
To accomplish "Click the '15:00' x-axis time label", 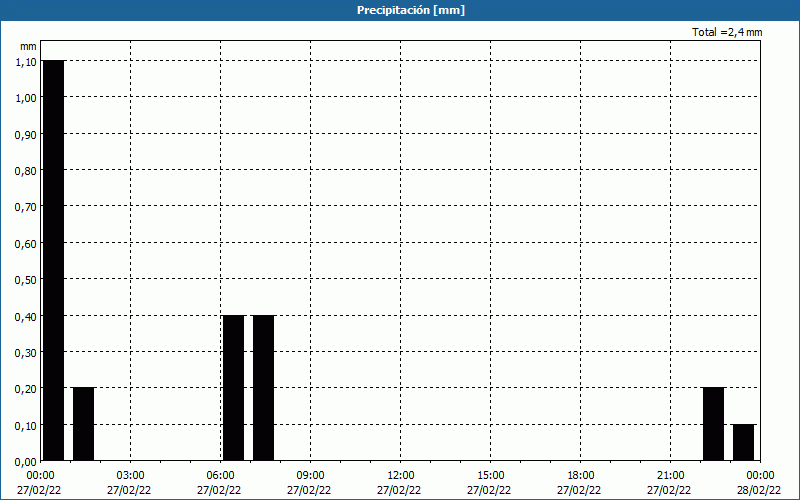I will tap(491, 476).
